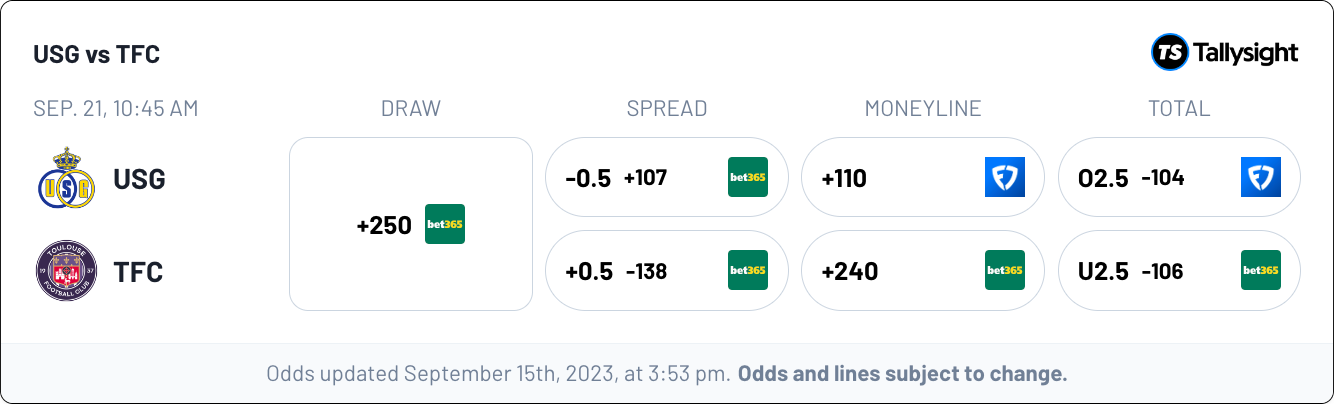Select the +250 draw odds
Screen dimensions: 1334x404
tap(411, 224)
